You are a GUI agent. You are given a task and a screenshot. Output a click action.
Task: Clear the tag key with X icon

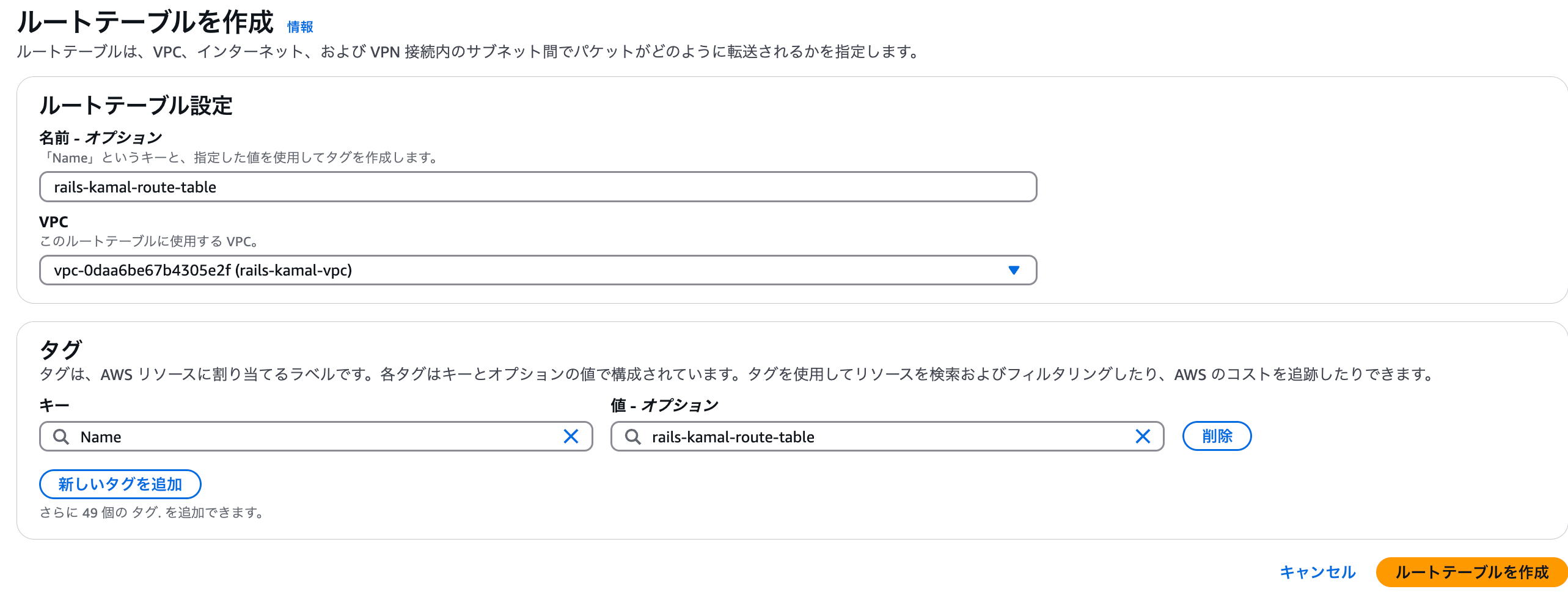tap(571, 436)
